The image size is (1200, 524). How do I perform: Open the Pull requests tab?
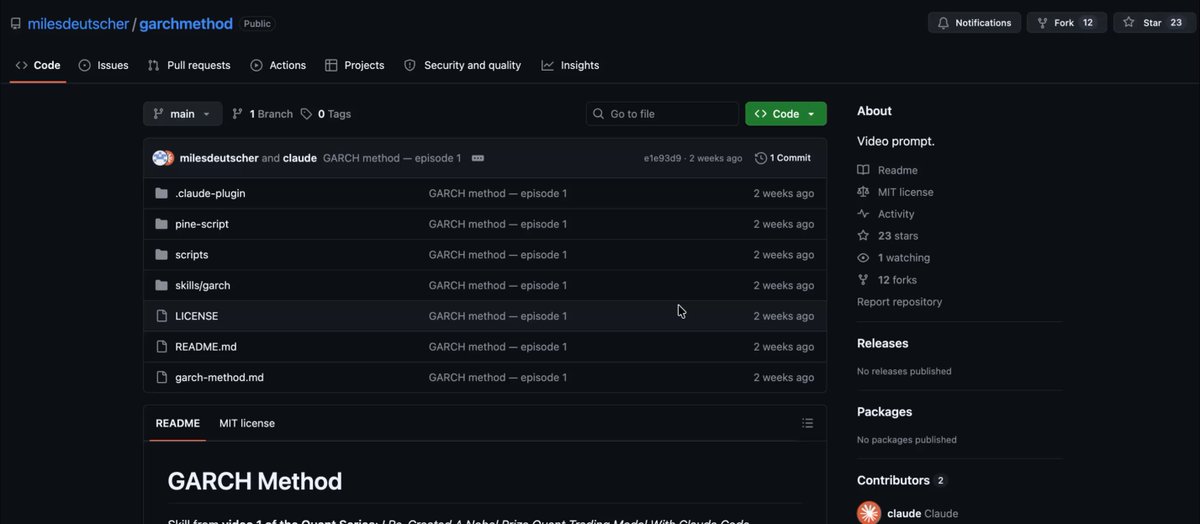point(189,65)
